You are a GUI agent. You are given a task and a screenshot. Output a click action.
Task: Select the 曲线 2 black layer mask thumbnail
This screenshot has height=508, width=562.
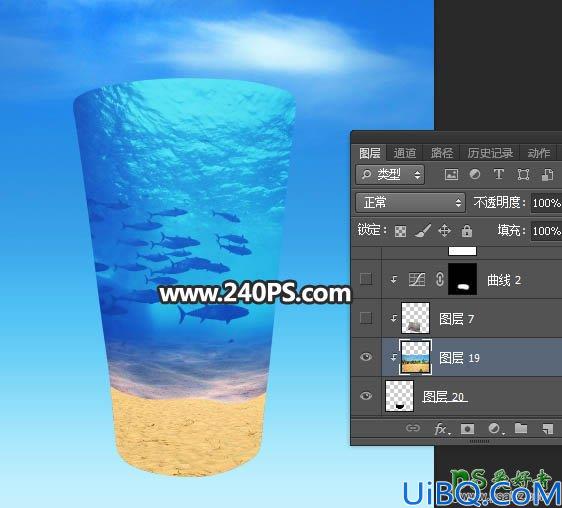(x=462, y=279)
